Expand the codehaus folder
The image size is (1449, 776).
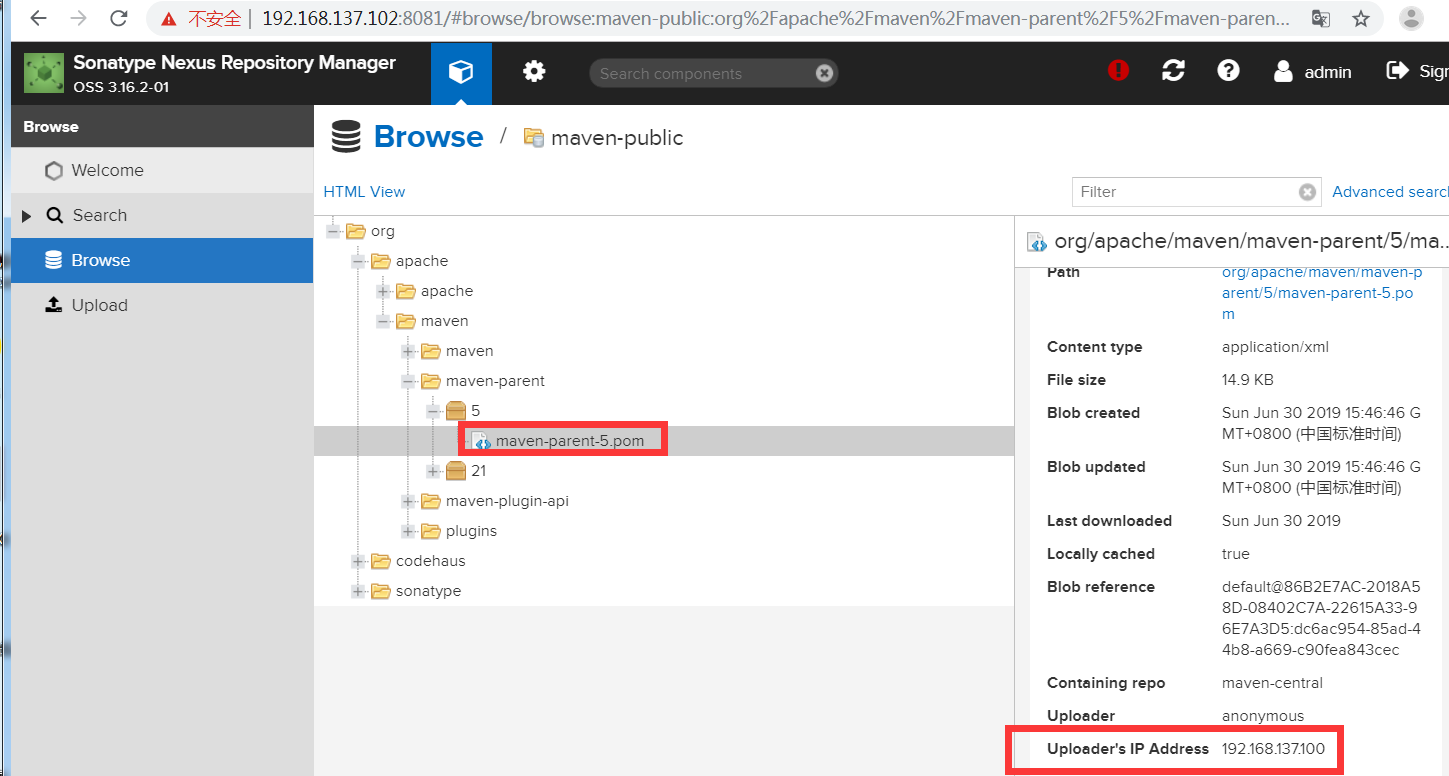[x=358, y=561]
